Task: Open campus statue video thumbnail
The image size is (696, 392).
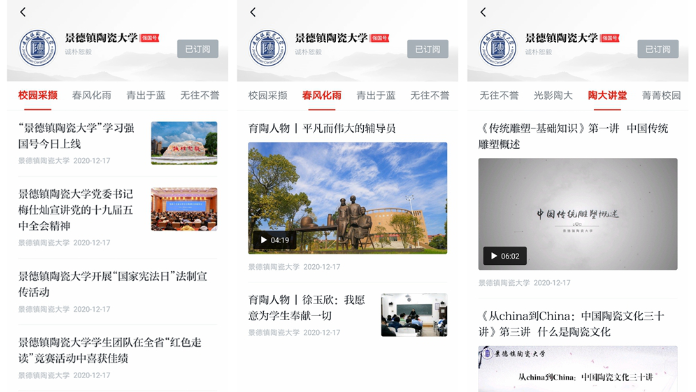Action: (348, 198)
